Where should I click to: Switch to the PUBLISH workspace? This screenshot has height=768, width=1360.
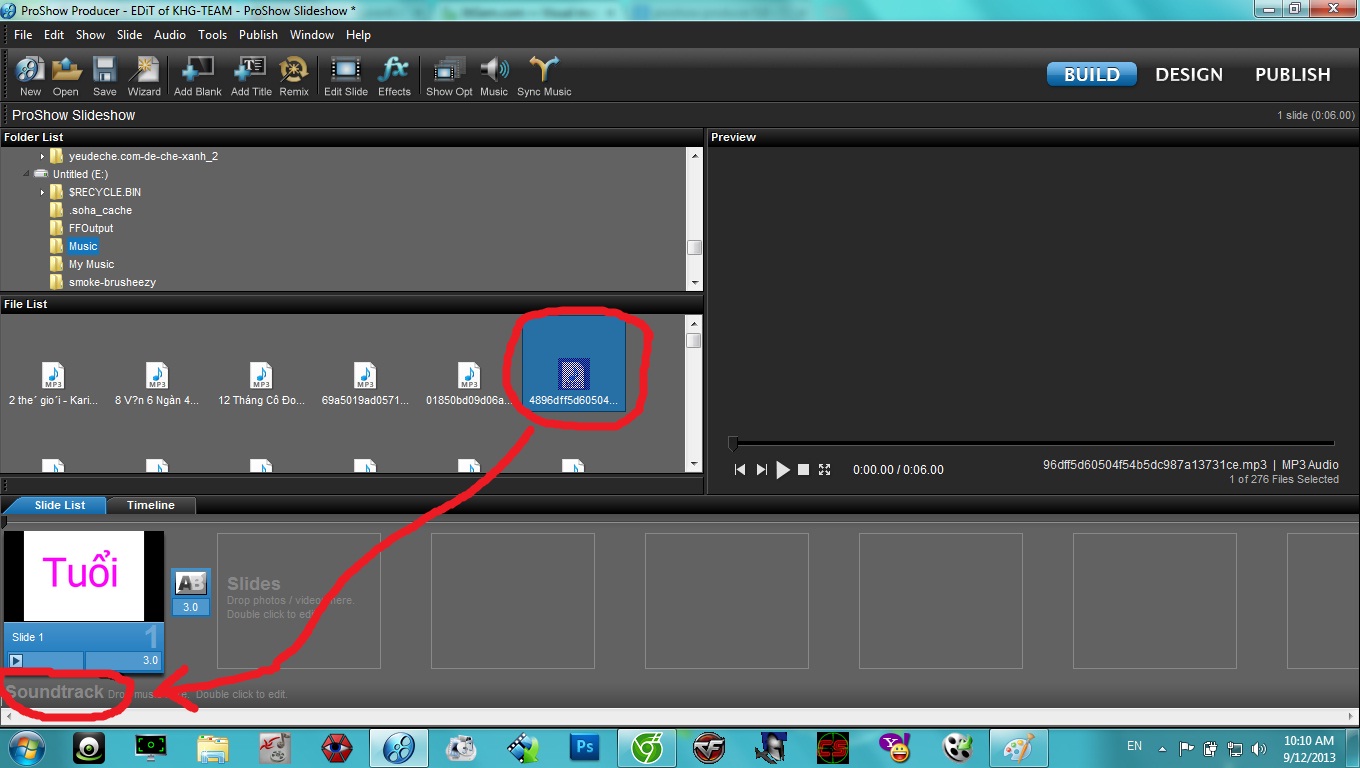tap(1292, 75)
